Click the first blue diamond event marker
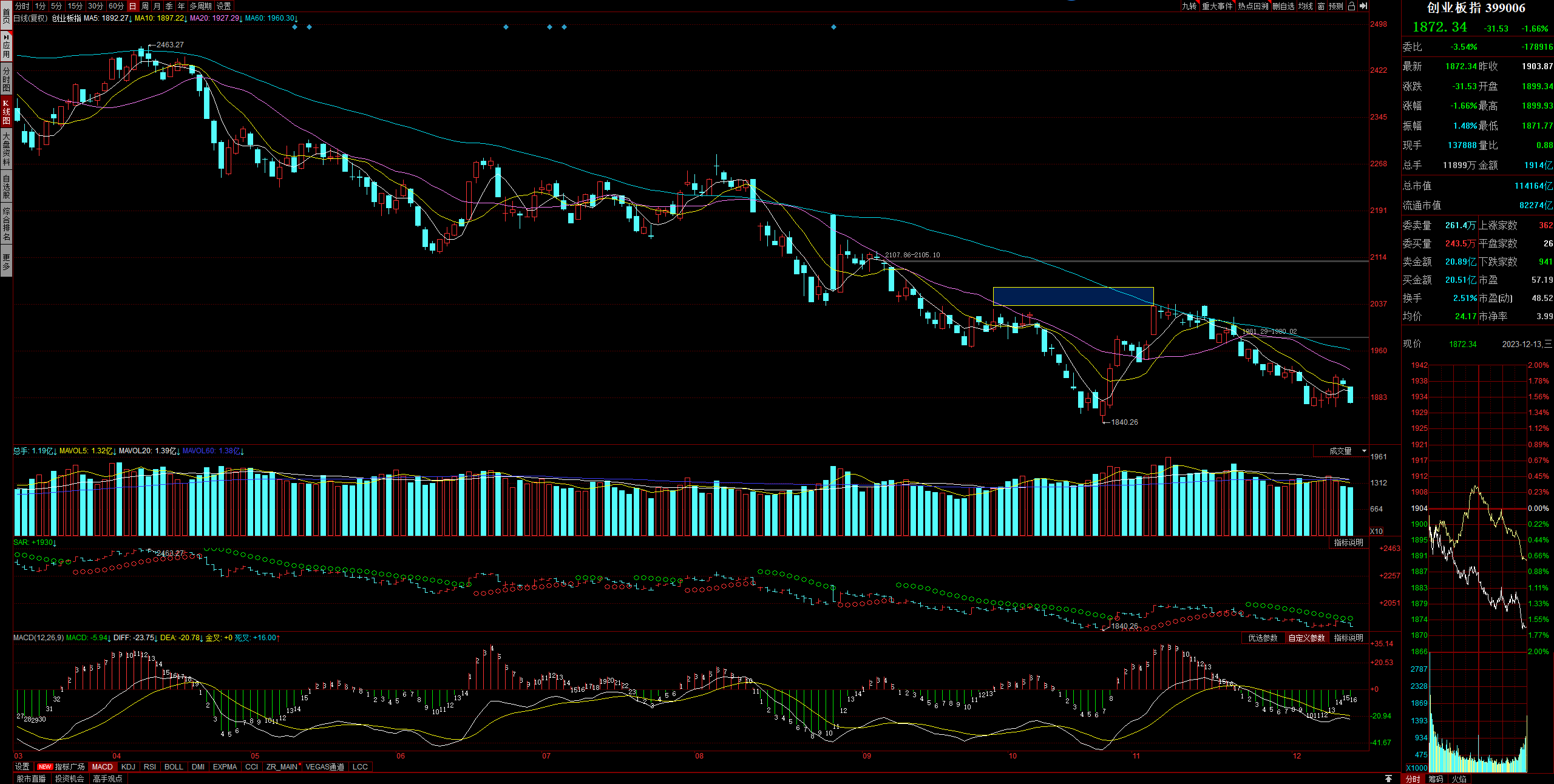This screenshot has width=1554, height=784. 294,27
